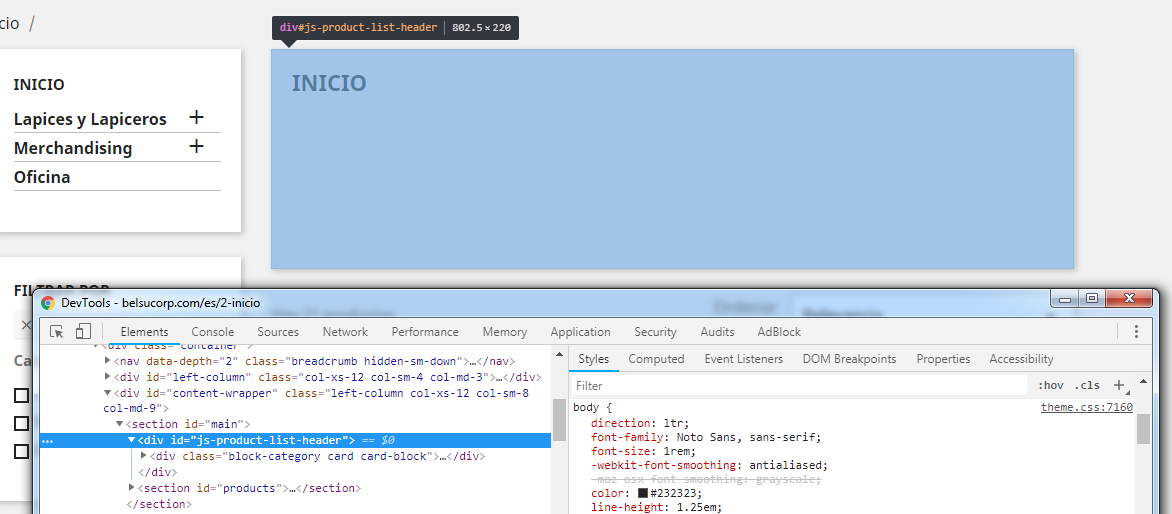Select the Elements tab
This screenshot has width=1172, height=514.
[144, 332]
